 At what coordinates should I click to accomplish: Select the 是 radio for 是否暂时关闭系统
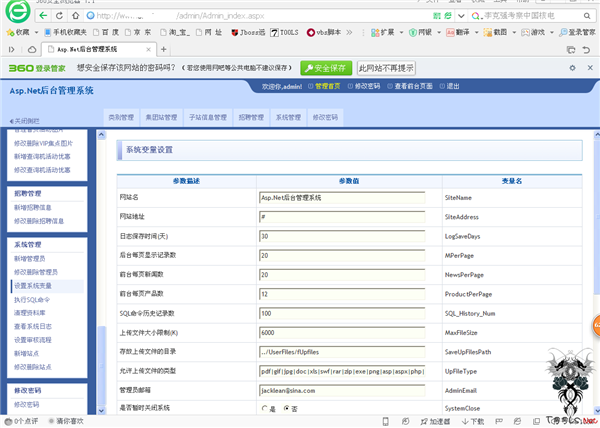(x=263, y=408)
